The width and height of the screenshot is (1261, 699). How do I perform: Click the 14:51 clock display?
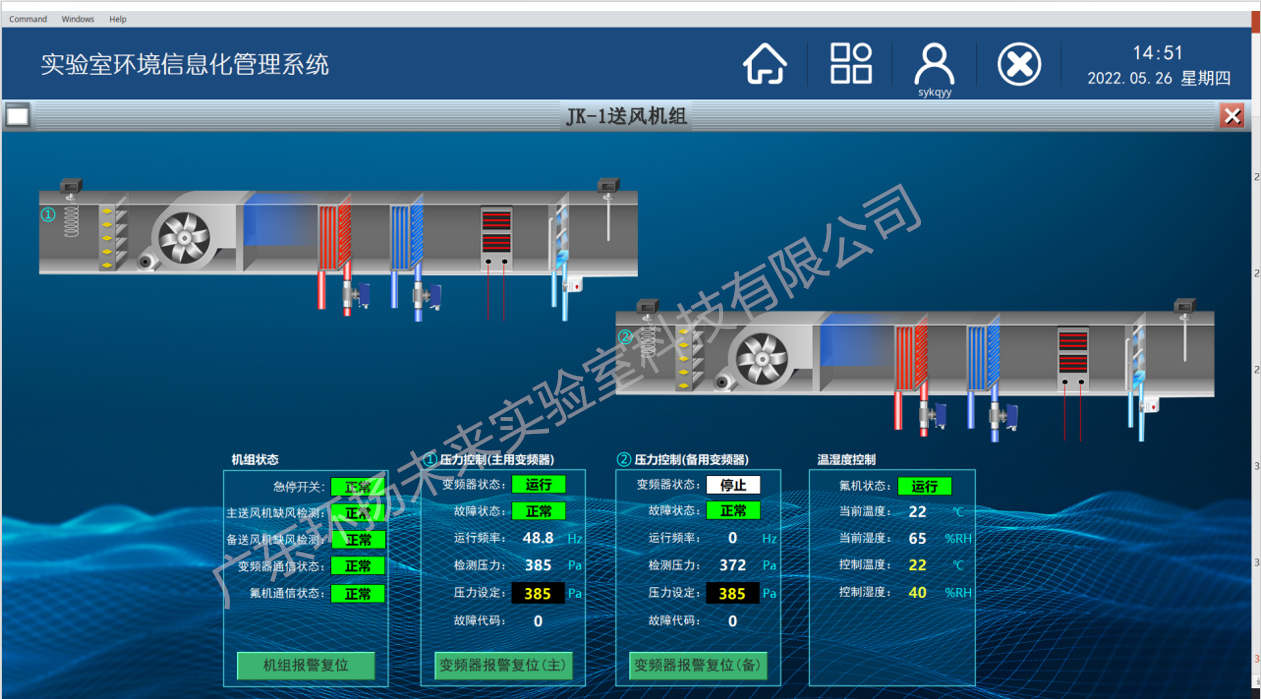[x=1158, y=53]
